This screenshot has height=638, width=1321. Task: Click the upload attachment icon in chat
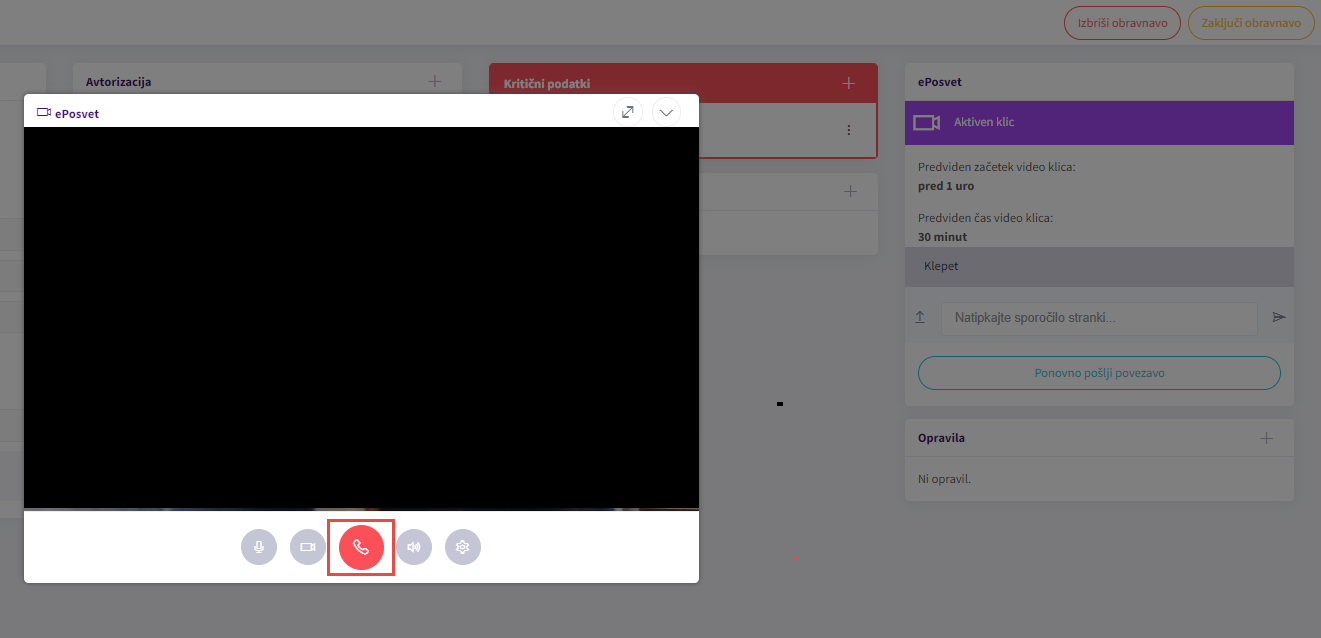(x=920, y=317)
